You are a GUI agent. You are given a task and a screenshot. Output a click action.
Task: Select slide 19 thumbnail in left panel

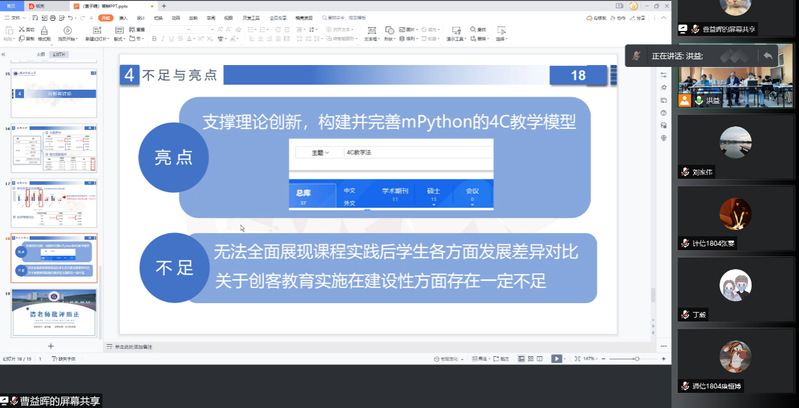pyautogui.click(x=55, y=311)
